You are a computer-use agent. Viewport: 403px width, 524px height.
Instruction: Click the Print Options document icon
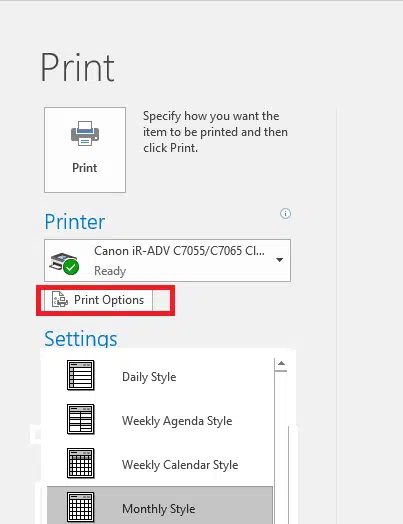pyautogui.click(x=60, y=299)
